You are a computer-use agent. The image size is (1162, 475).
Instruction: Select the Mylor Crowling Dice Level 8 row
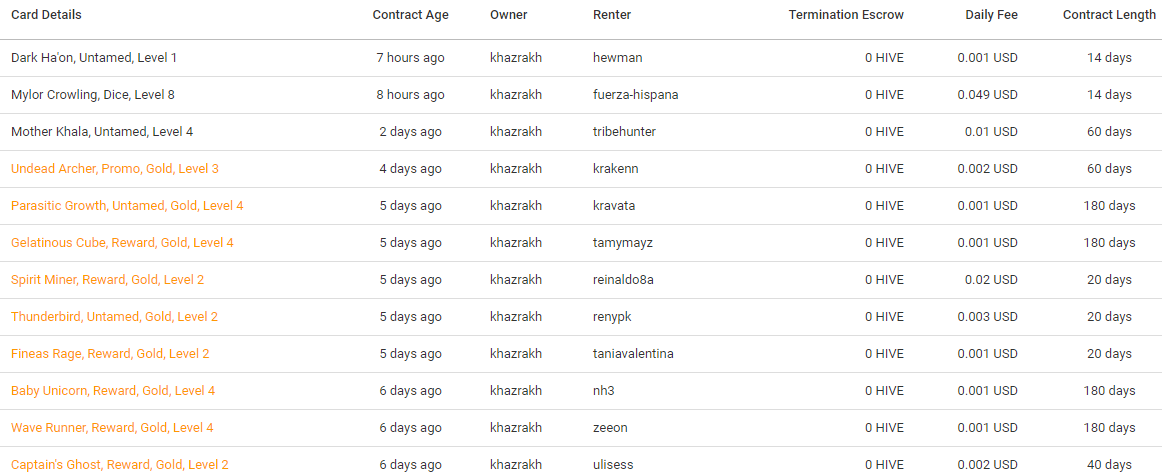[581, 95]
